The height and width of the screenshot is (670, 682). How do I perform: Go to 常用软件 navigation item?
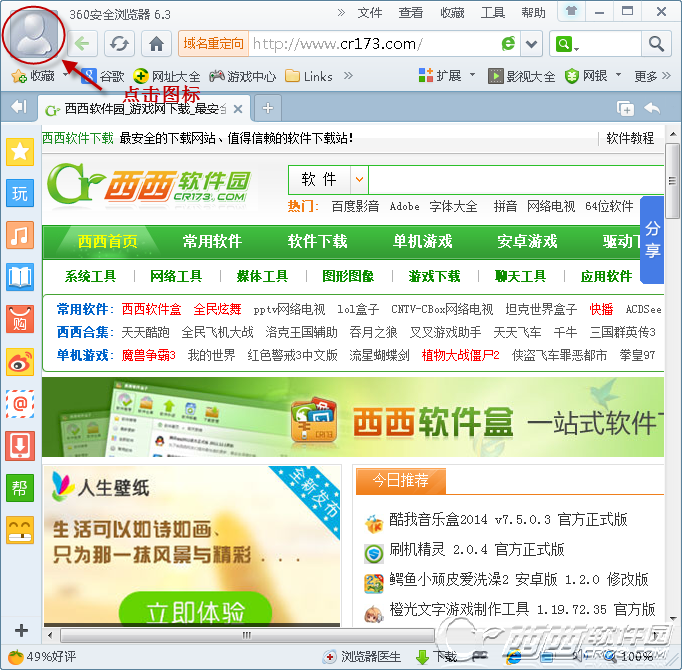pyautogui.click(x=212, y=241)
